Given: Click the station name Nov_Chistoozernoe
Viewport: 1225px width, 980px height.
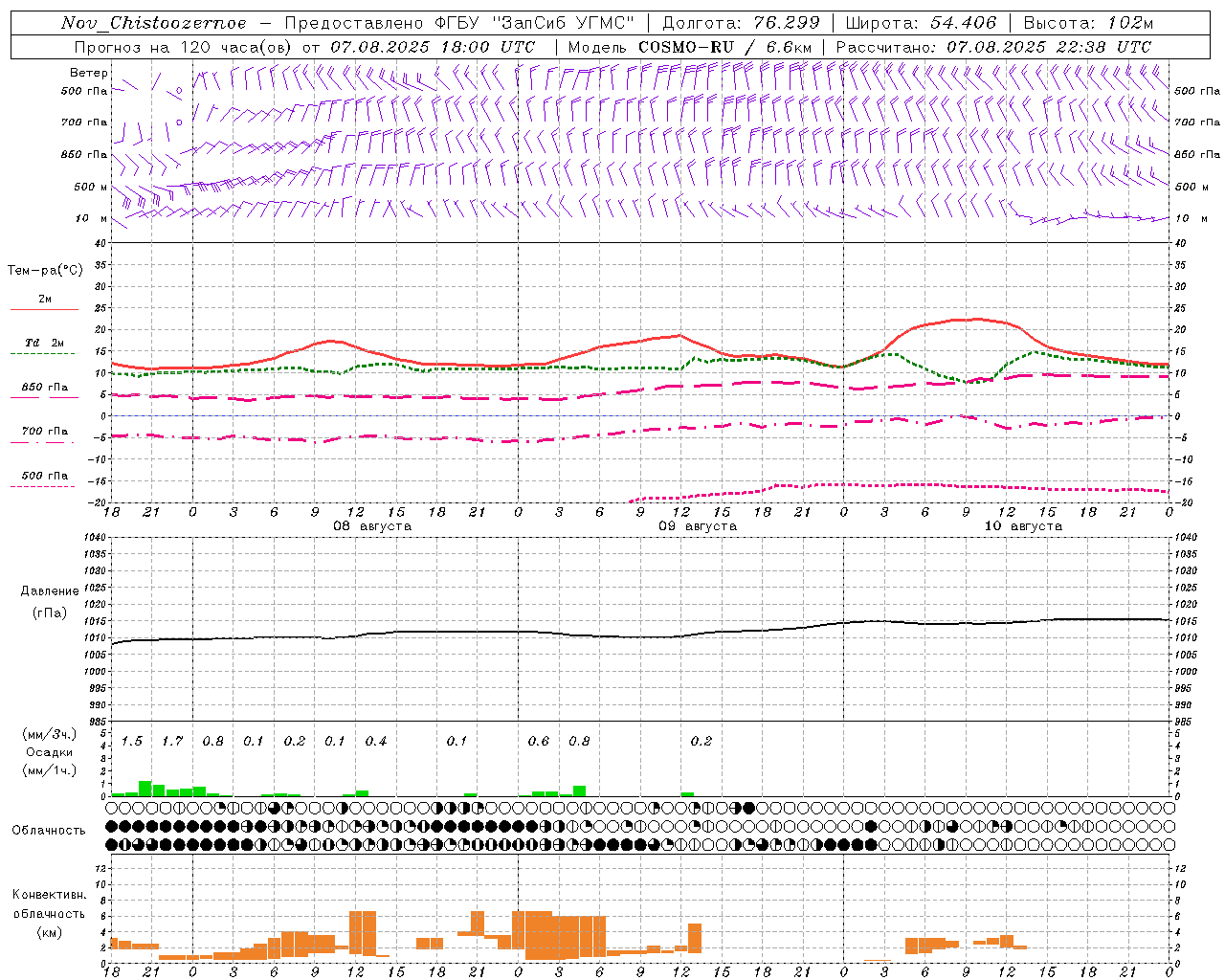Looking at the screenshot, I should (x=153, y=23).
